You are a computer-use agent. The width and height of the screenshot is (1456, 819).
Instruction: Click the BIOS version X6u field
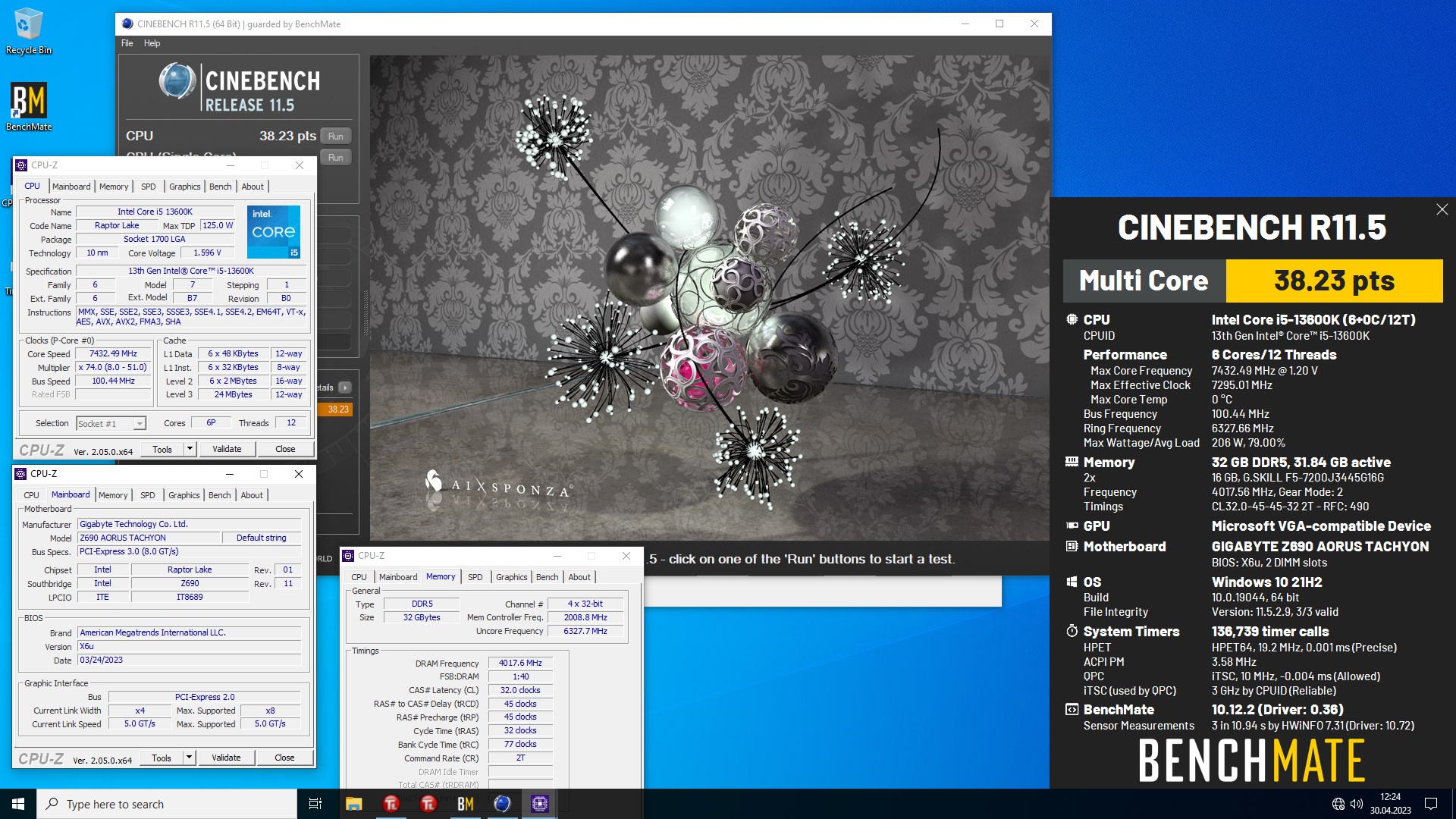point(190,647)
